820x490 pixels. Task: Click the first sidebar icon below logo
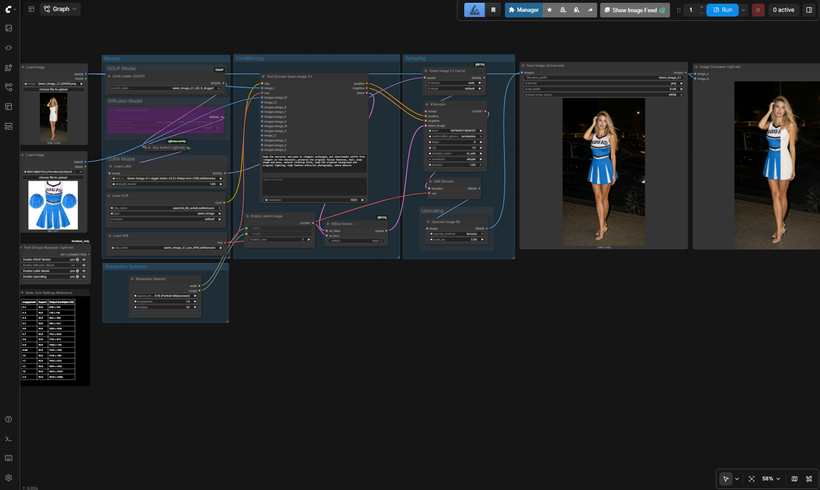8,28
